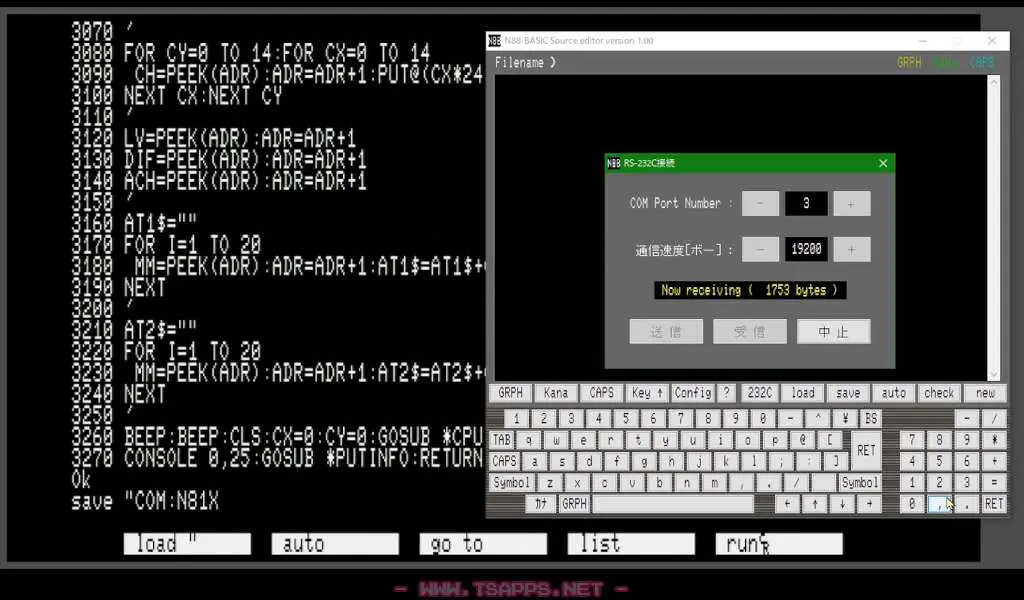Click the equals key on the numeric keypad
1024x600 pixels.
[994, 483]
